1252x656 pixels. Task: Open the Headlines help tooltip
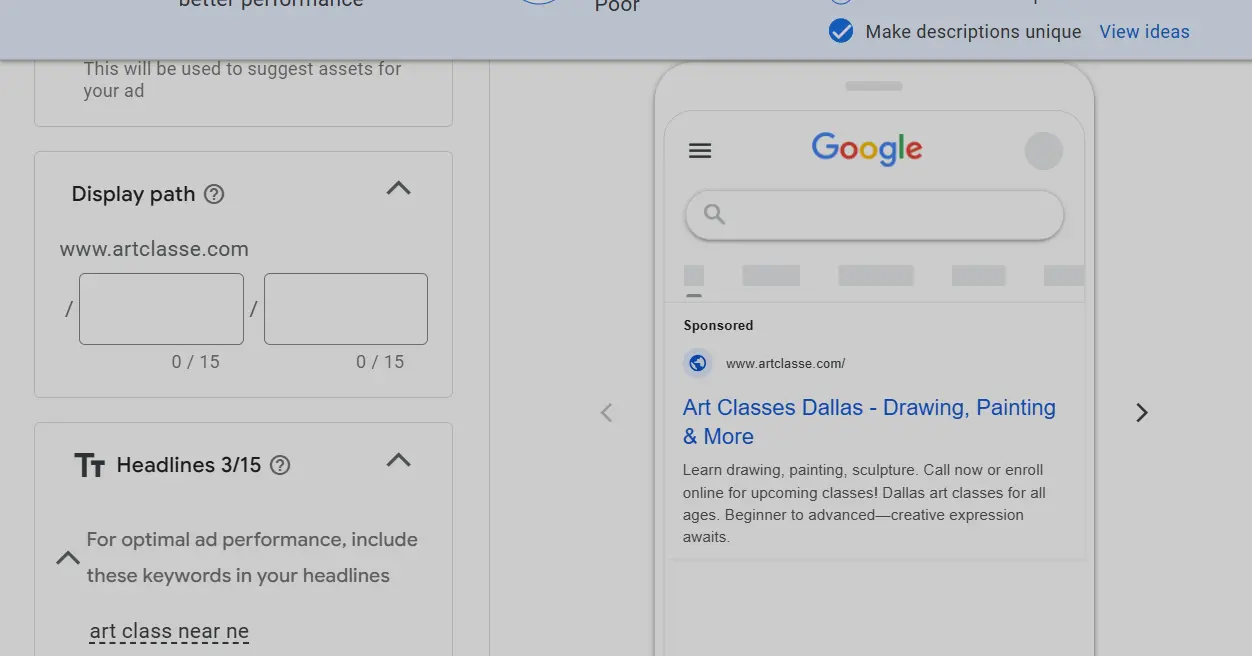(x=280, y=464)
